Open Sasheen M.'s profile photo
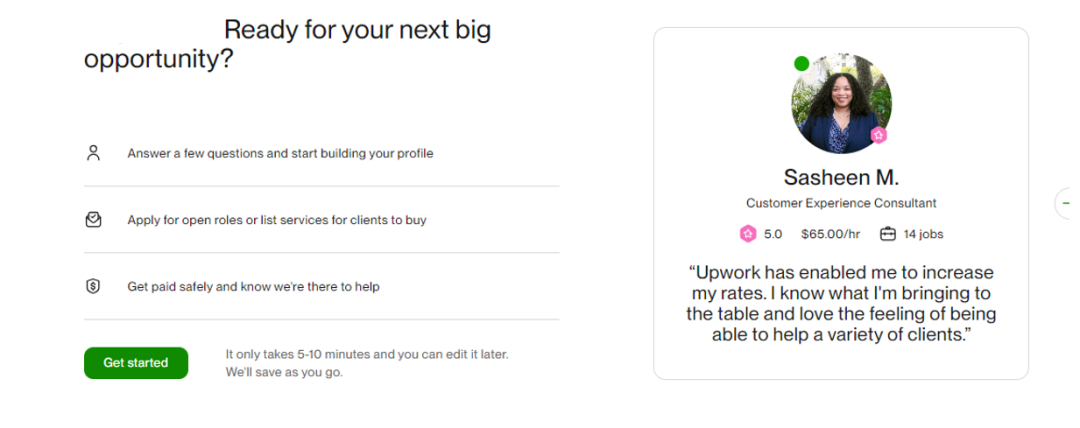 click(x=839, y=102)
